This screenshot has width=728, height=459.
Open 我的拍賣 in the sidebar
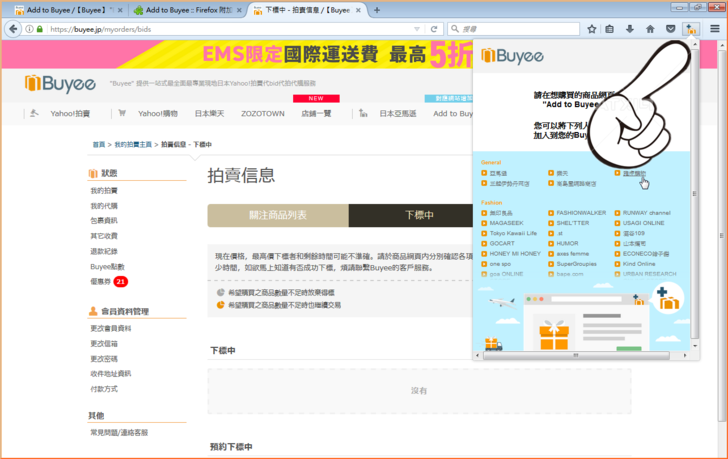point(104,190)
